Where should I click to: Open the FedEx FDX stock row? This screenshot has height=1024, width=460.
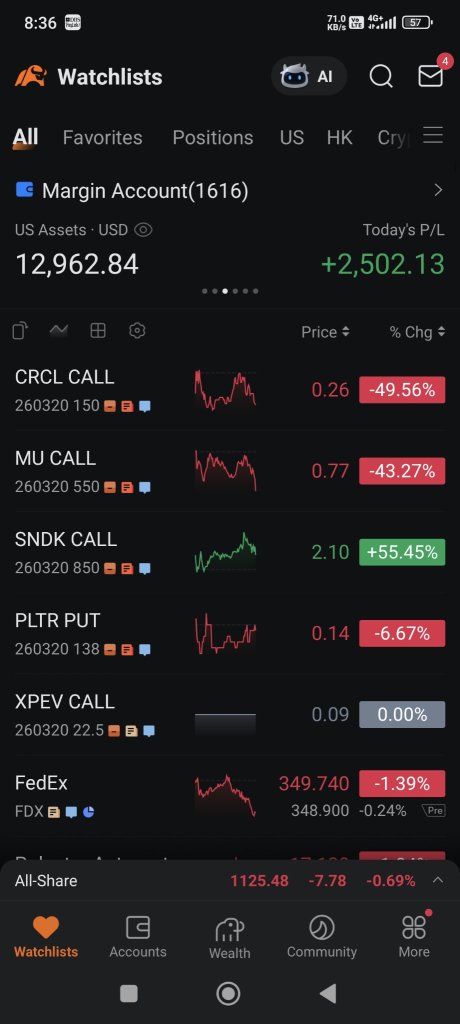pos(230,796)
